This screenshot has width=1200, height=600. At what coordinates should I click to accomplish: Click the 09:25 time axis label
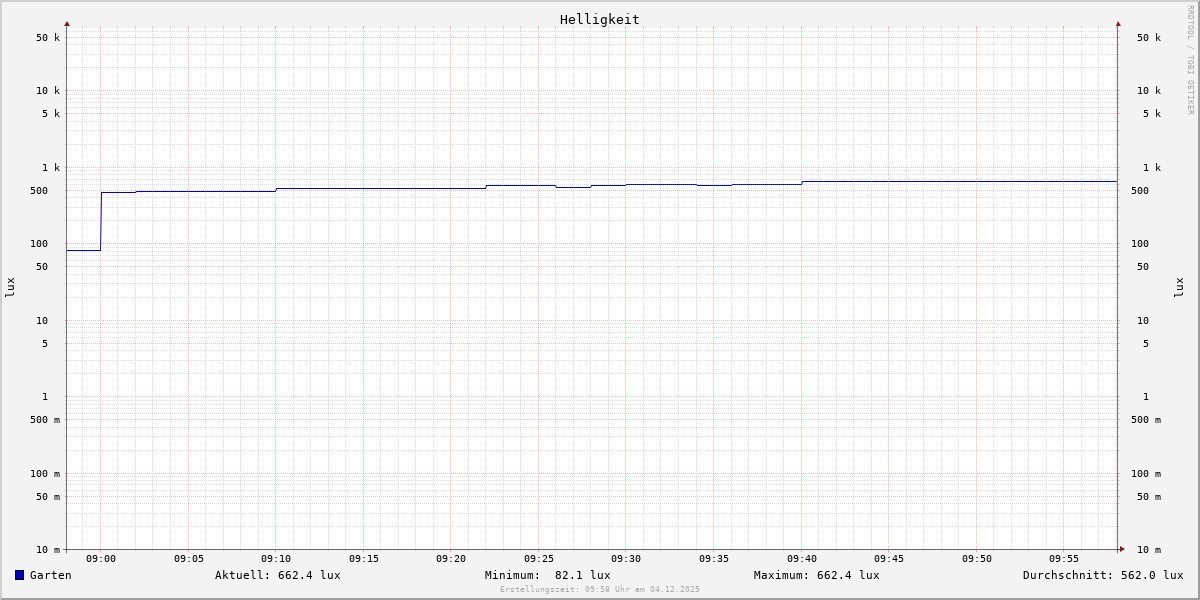tap(539, 559)
